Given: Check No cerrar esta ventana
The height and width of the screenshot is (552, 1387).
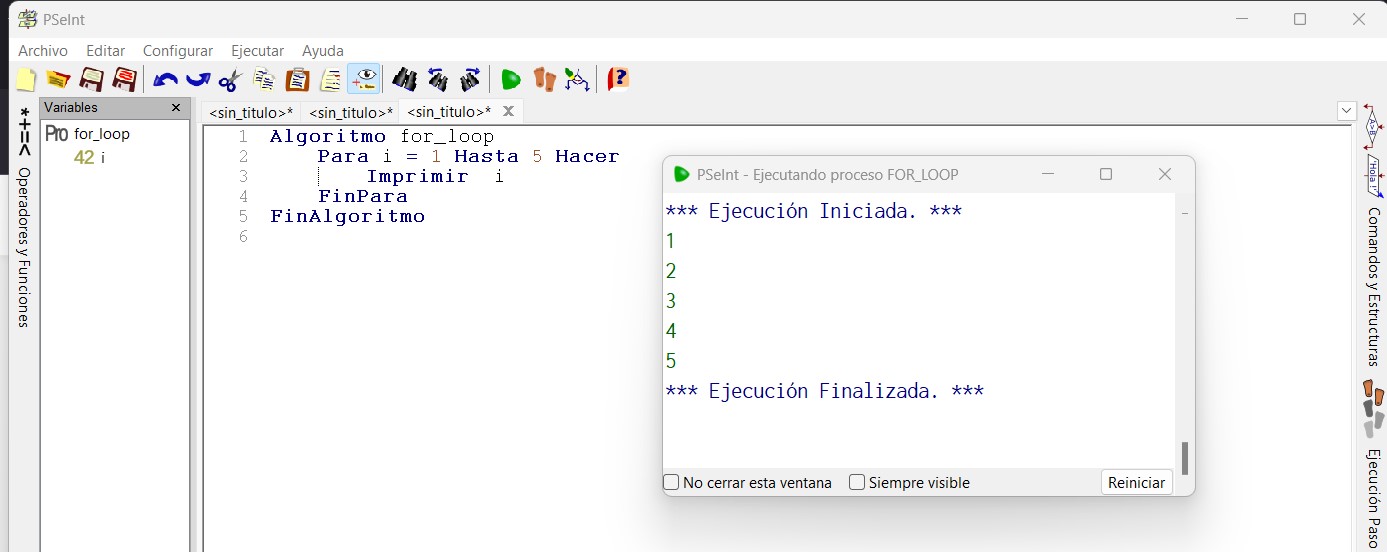Looking at the screenshot, I should pyautogui.click(x=671, y=482).
